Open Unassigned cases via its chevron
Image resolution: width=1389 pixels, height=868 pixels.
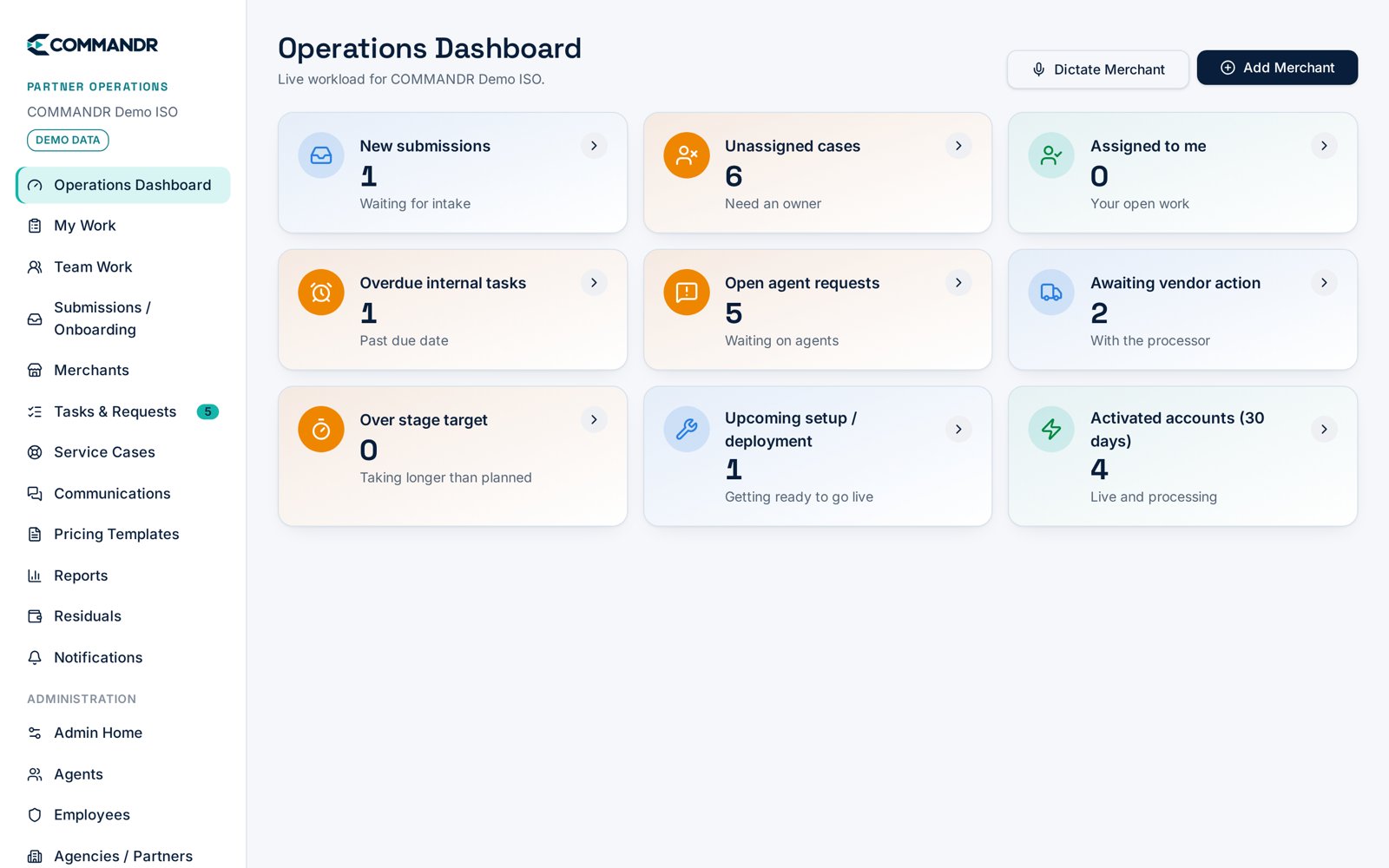coord(958,146)
